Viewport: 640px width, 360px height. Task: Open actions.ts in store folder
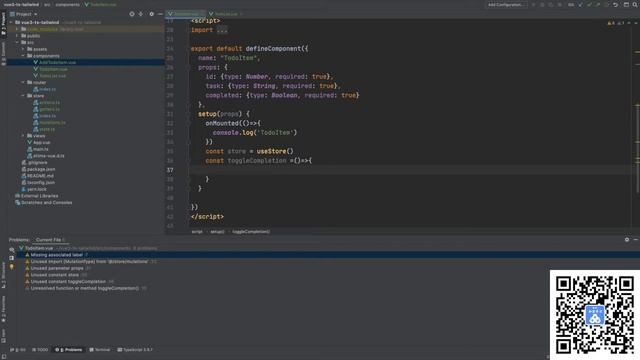[47, 102]
